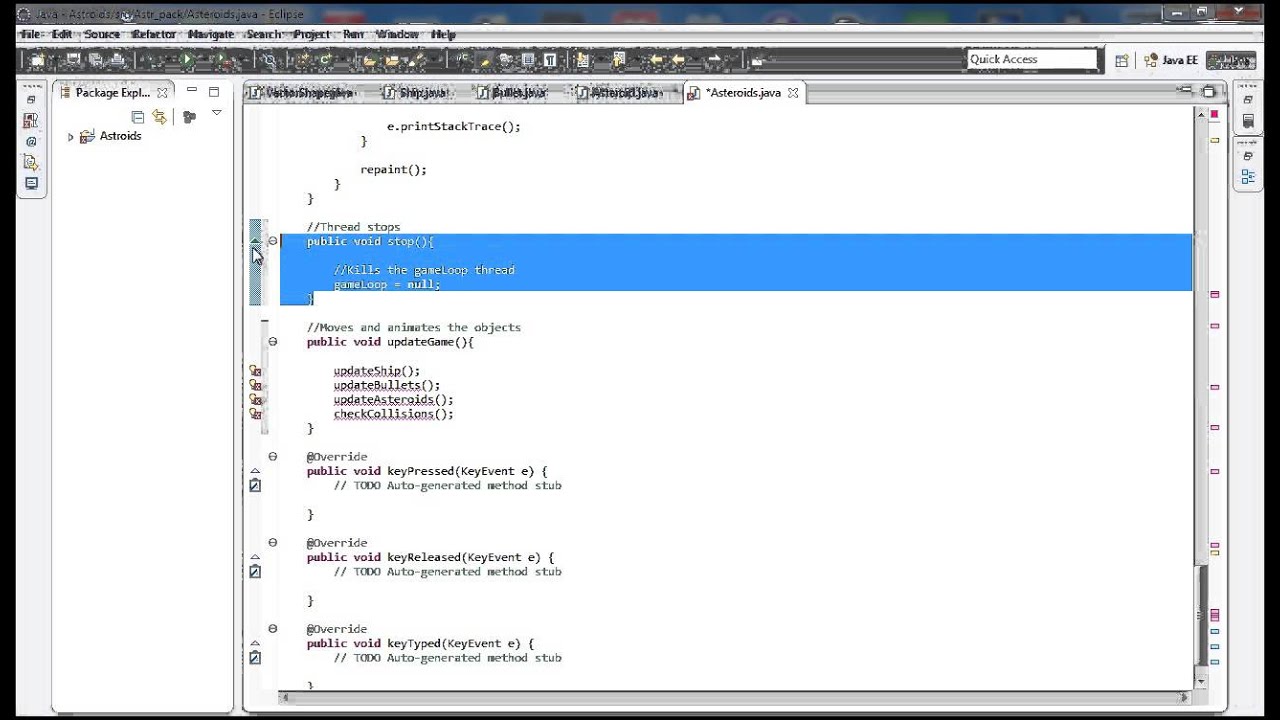
Task: Click the green Run button in toolbar
Action: pyautogui.click(x=187, y=60)
